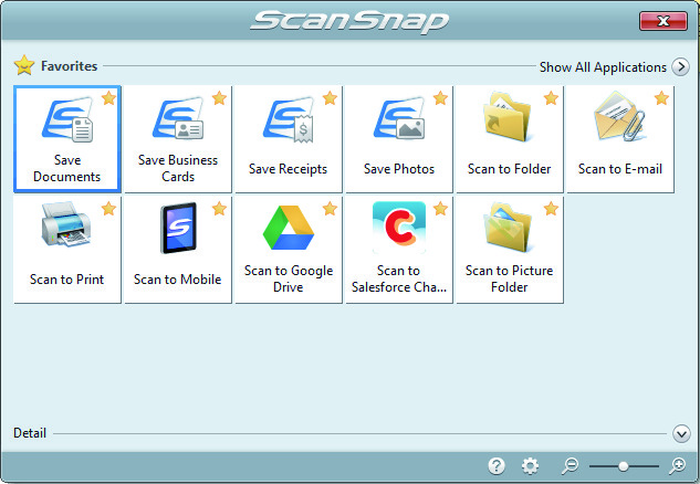Click the zoom in magnifier icon
The height and width of the screenshot is (484, 700).
pos(677,466)
